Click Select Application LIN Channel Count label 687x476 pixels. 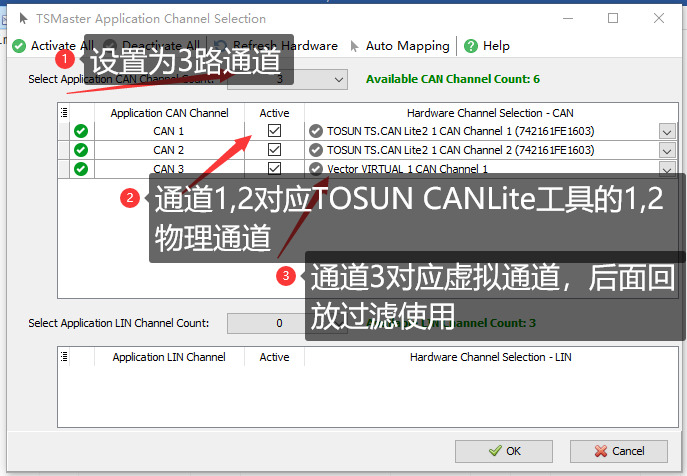[119, 323]
